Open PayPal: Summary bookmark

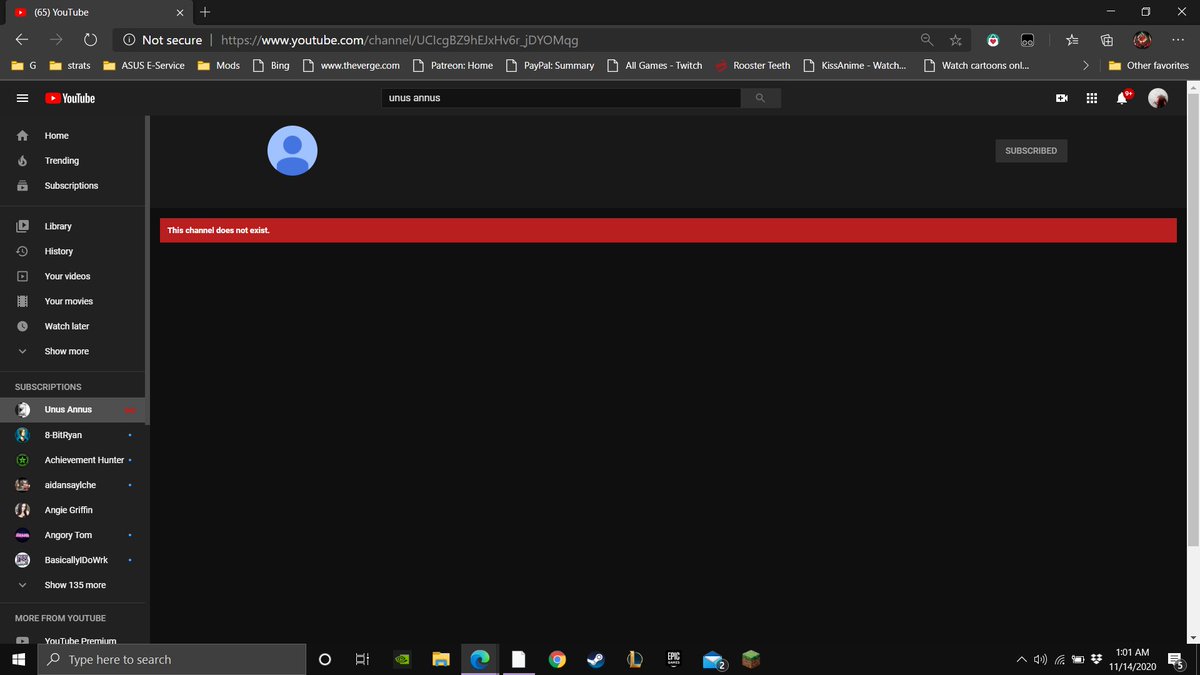549,65
